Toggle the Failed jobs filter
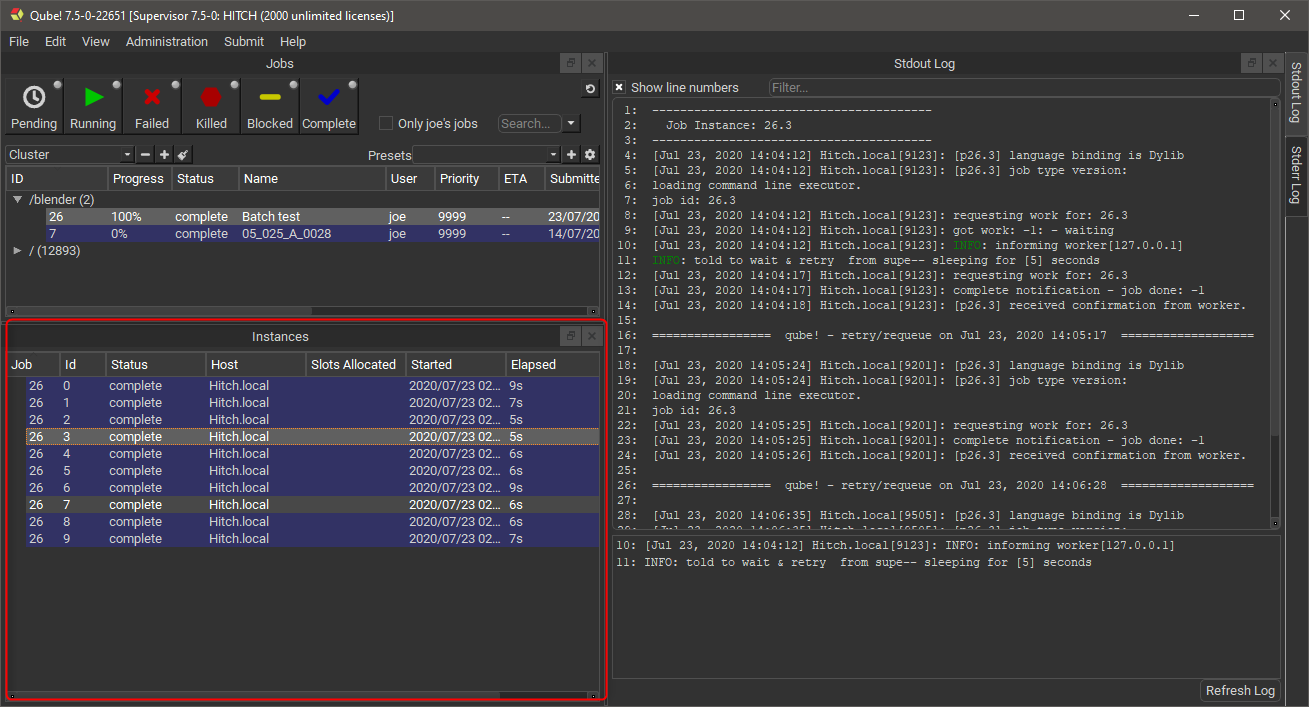 (152, 106)
